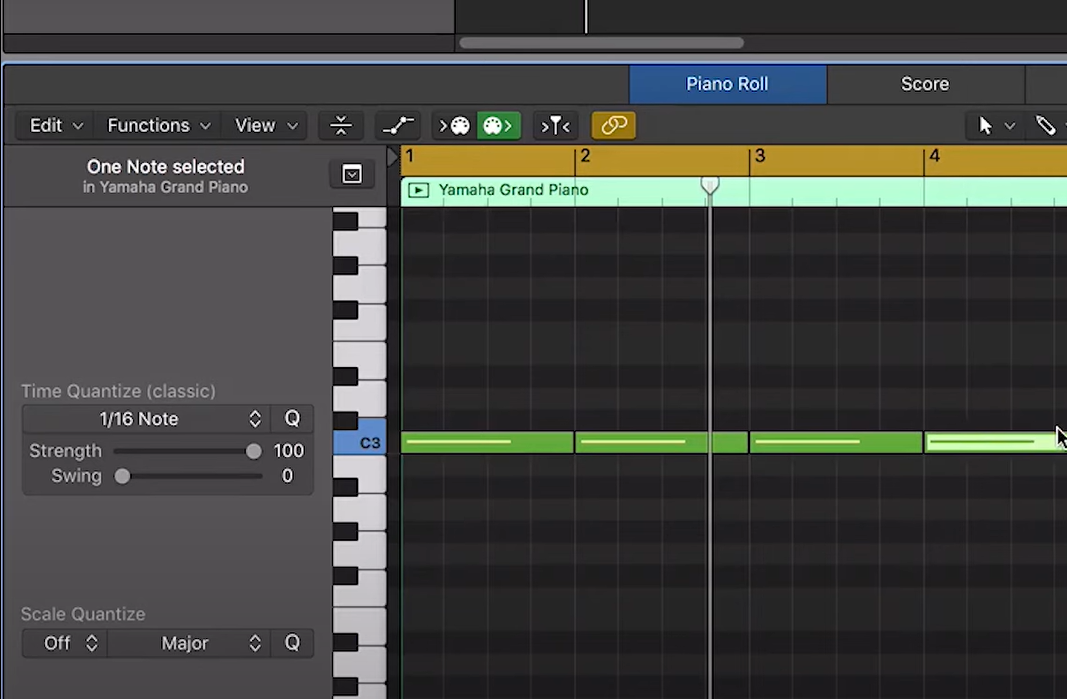Toggle the yellow Link mode button
Image resolution: width=1067 pixels, height=699 pixels.
point(613,125)
